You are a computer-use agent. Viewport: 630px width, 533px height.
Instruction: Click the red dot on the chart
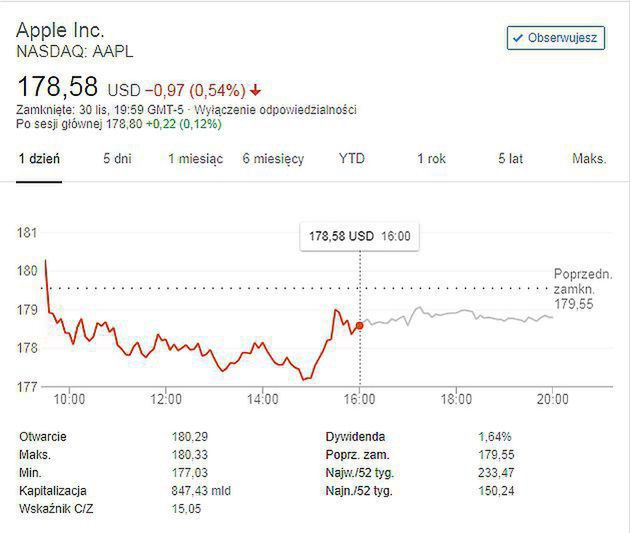click(360, 325)
